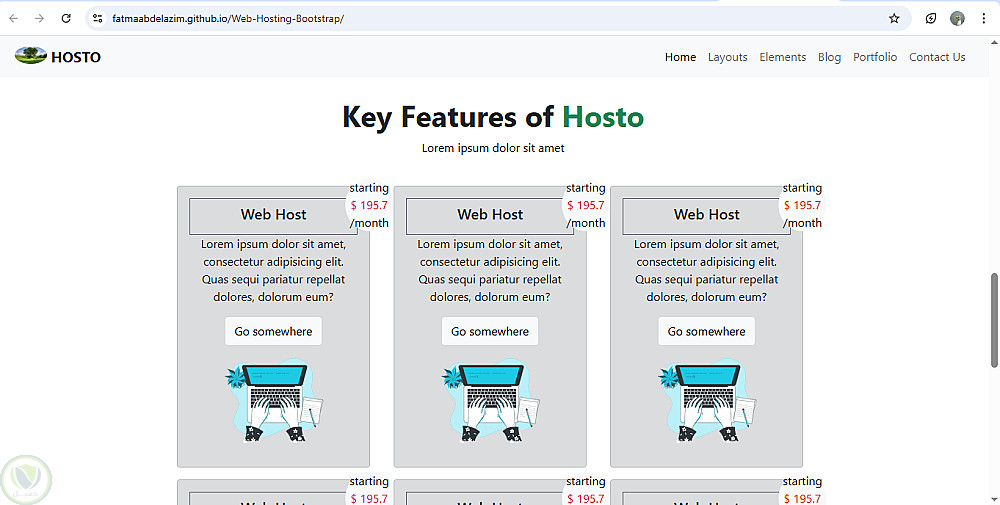This screenshot has height=505, width=1000.
Task: Click Go somewhere in third card
Action: click(x=707, y=332)
